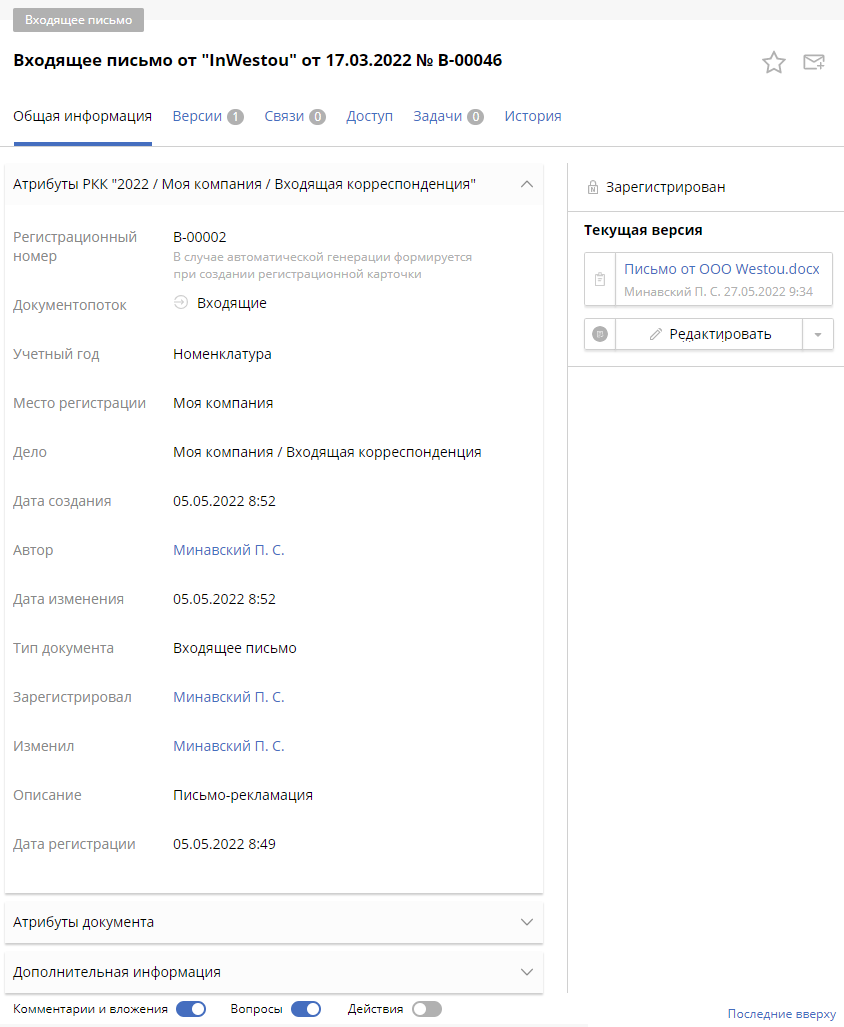The image size is (844, 1027).
Task: Enable the Действия toggle
Action: click(427, 1009)
